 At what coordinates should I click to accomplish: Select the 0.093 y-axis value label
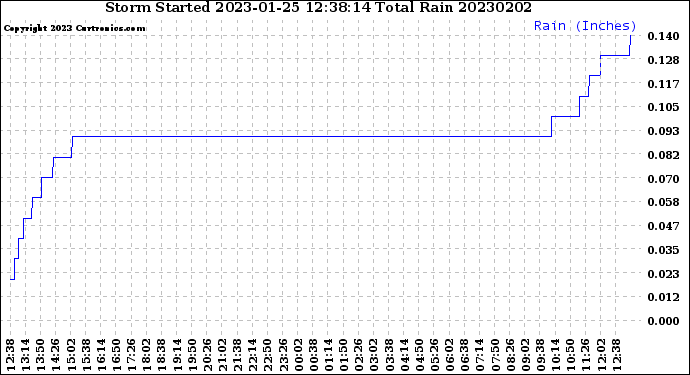tap(663, 131)
